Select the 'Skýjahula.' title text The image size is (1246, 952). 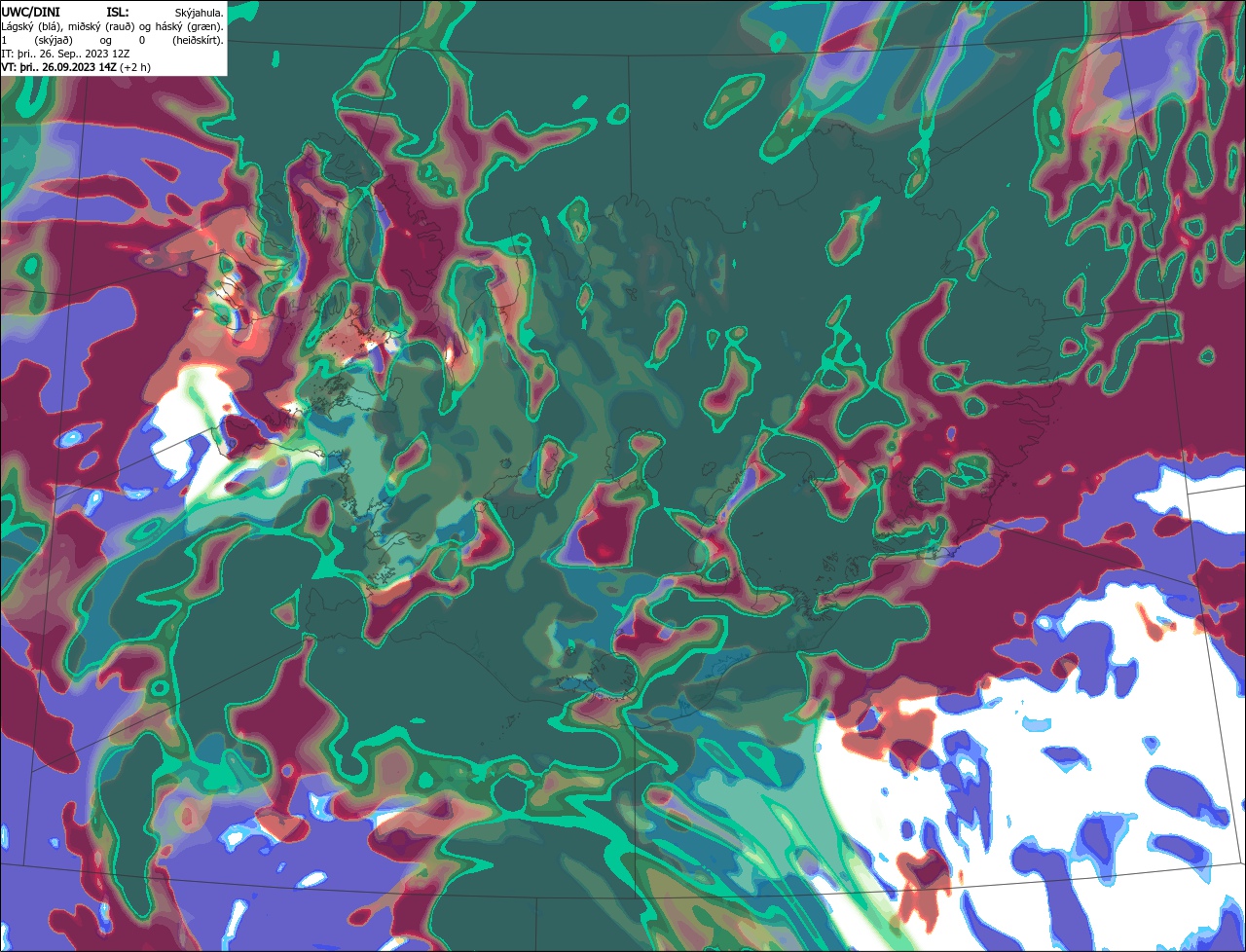(x=199, y=14)
